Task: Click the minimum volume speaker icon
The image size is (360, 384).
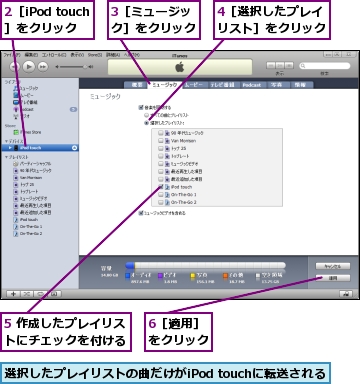Action: pyautogui.click(x=57, y=67)
